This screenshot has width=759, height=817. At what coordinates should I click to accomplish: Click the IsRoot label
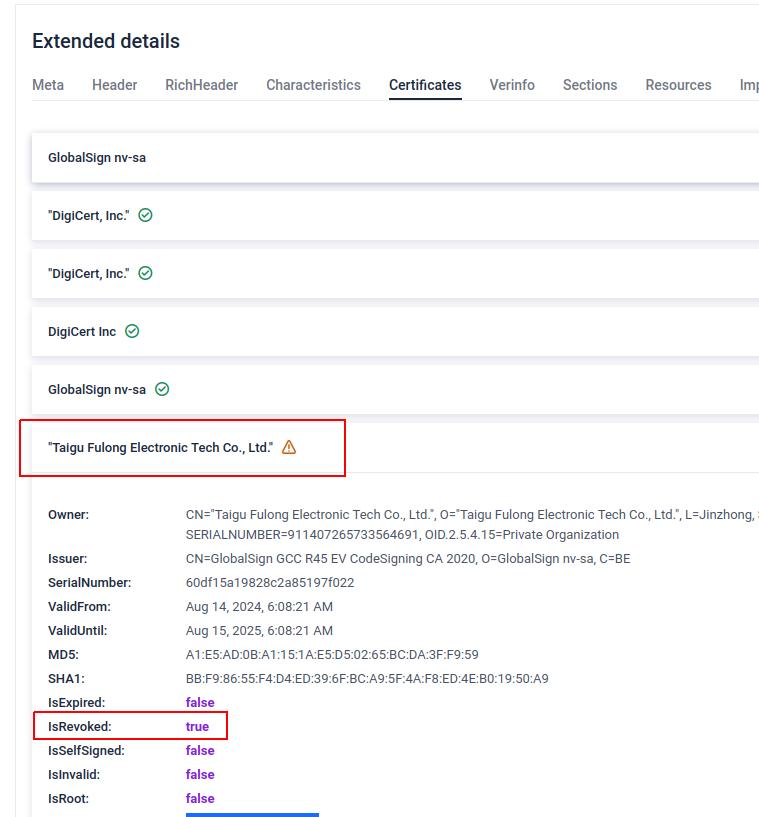[69, 798]
